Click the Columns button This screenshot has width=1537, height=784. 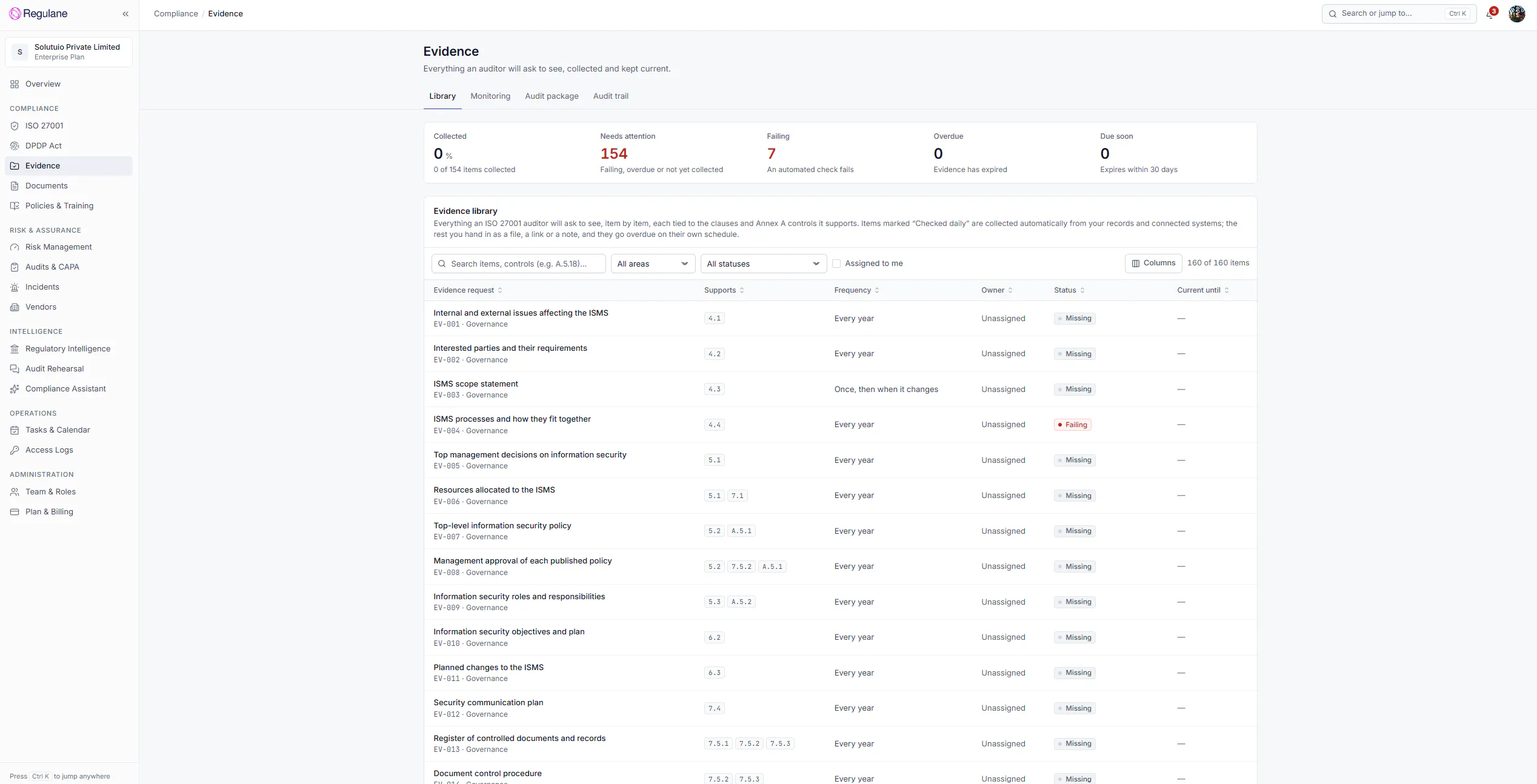click(x=1153, y=263)
